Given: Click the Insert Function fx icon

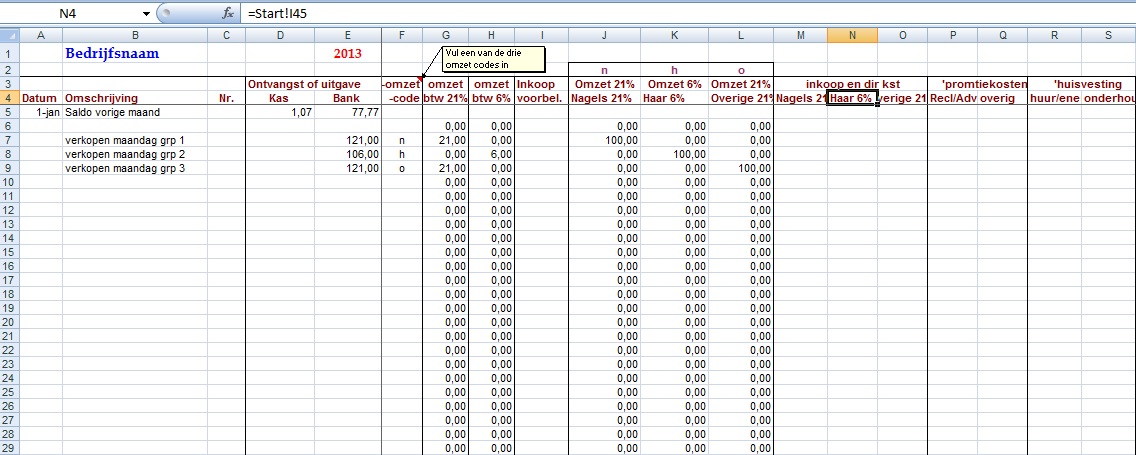Looking at the screenshot, I should click(x=228, y=14).
